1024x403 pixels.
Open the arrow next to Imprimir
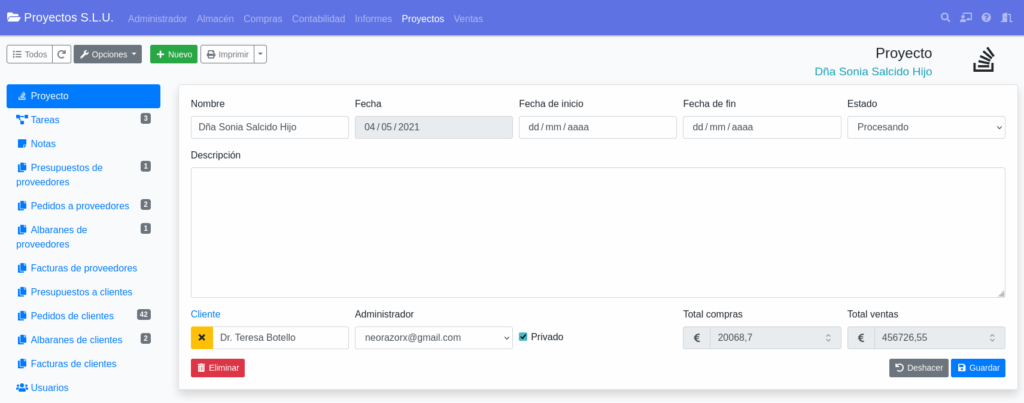(260, 54)
